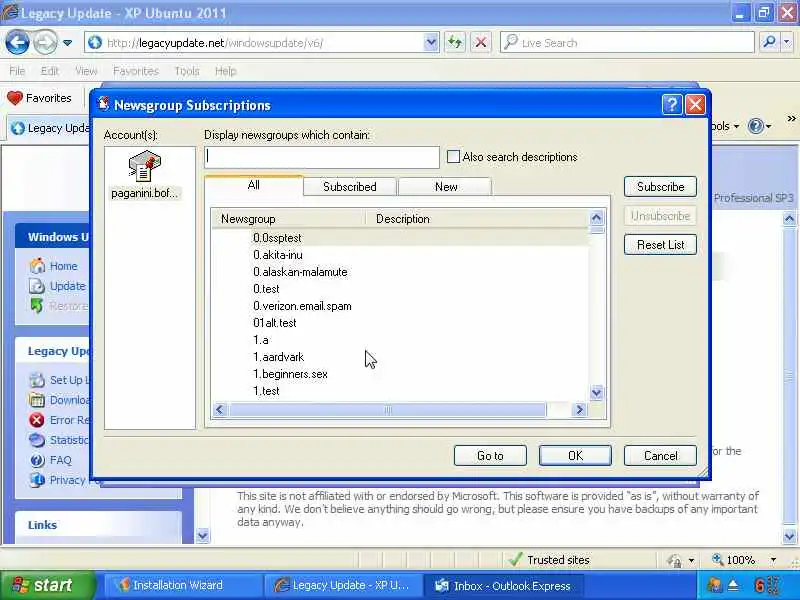Click the Help question-mark toolbar icon

point(756,126)
